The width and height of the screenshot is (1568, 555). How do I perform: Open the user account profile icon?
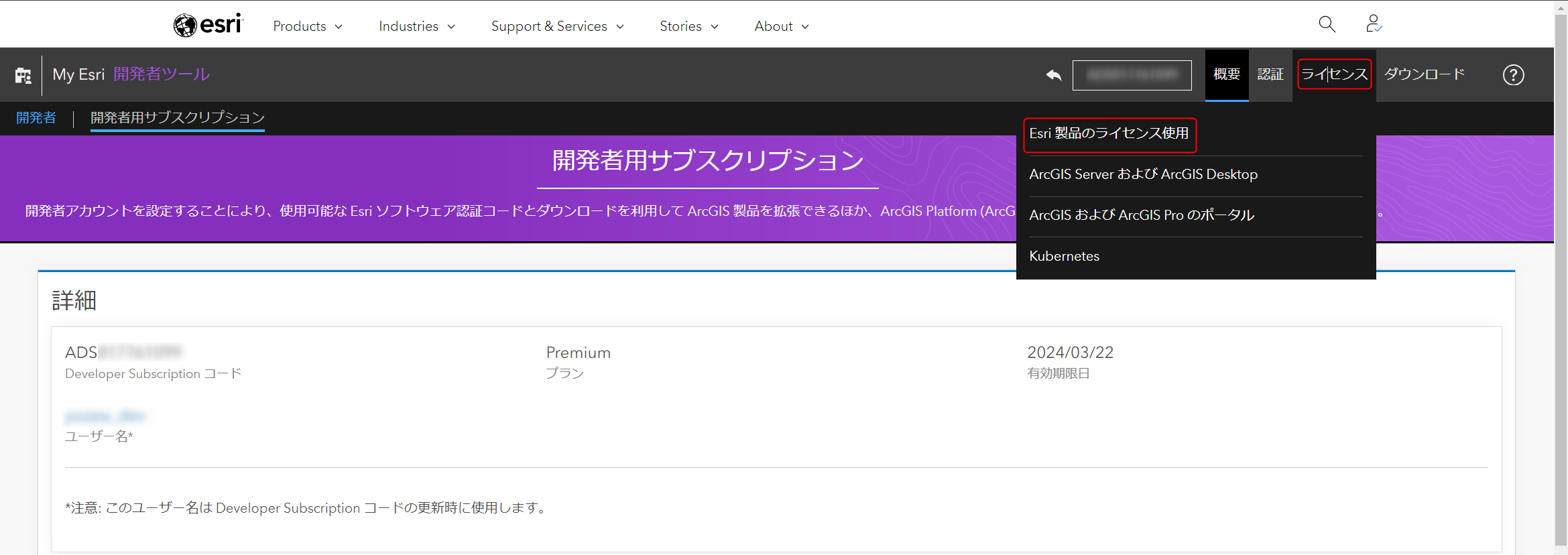coord(1374,24)
